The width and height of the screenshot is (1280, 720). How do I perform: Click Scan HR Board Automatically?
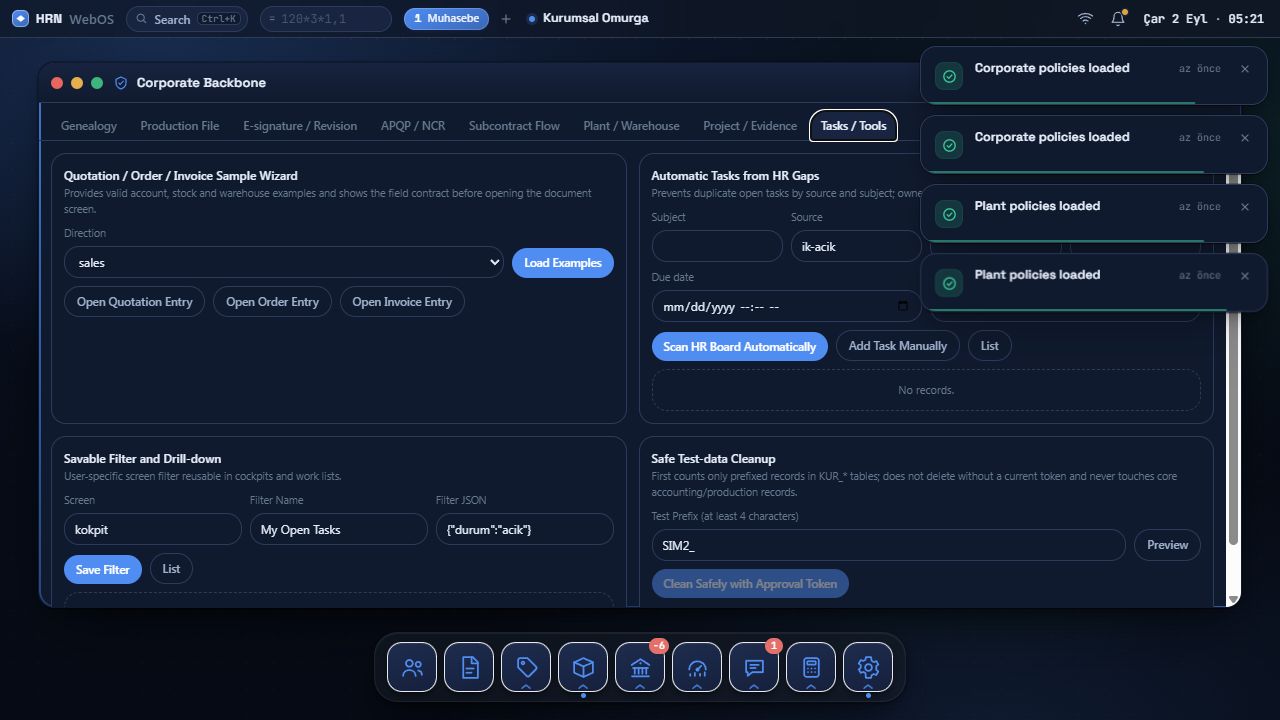740,346
